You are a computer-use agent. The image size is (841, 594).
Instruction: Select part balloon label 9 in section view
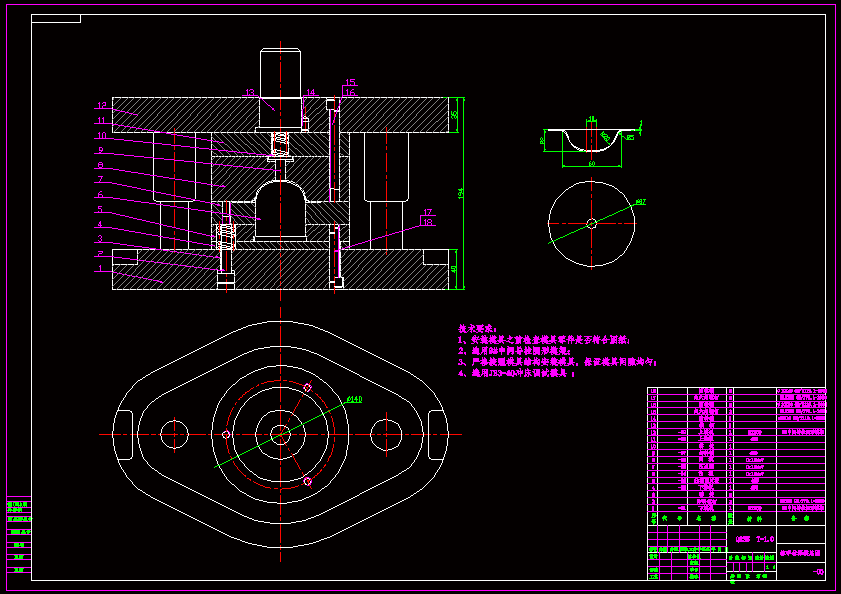click(x=100, y=150)
